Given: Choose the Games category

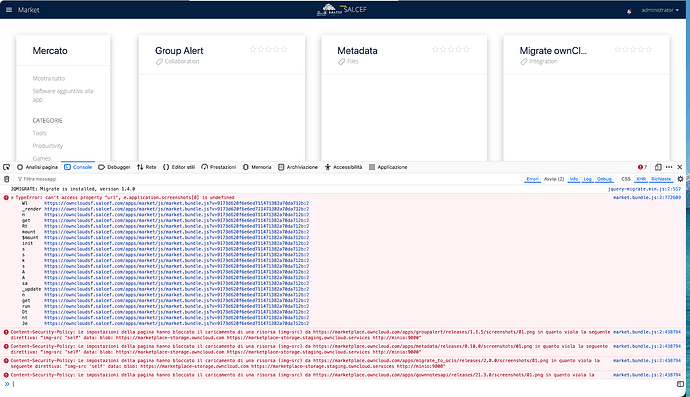Looking at the screenshot, I should [41, 158].
